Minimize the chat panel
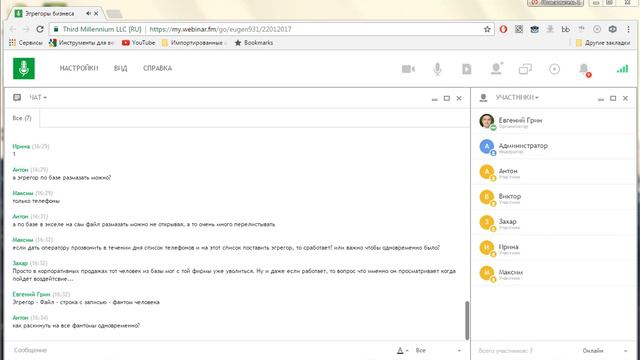 434,98
